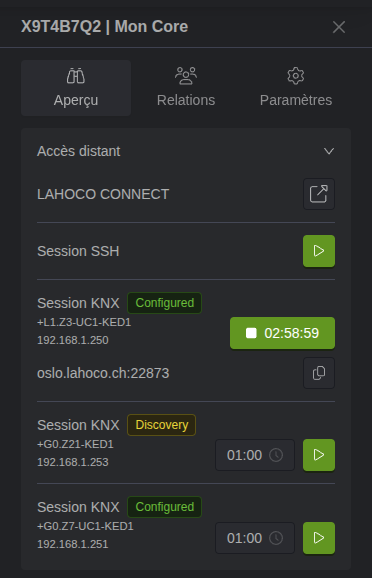Click the Configured badge of +L1.Z3-UC1-KED1
This screenshot has height=578, width=372.
[164, 303]
